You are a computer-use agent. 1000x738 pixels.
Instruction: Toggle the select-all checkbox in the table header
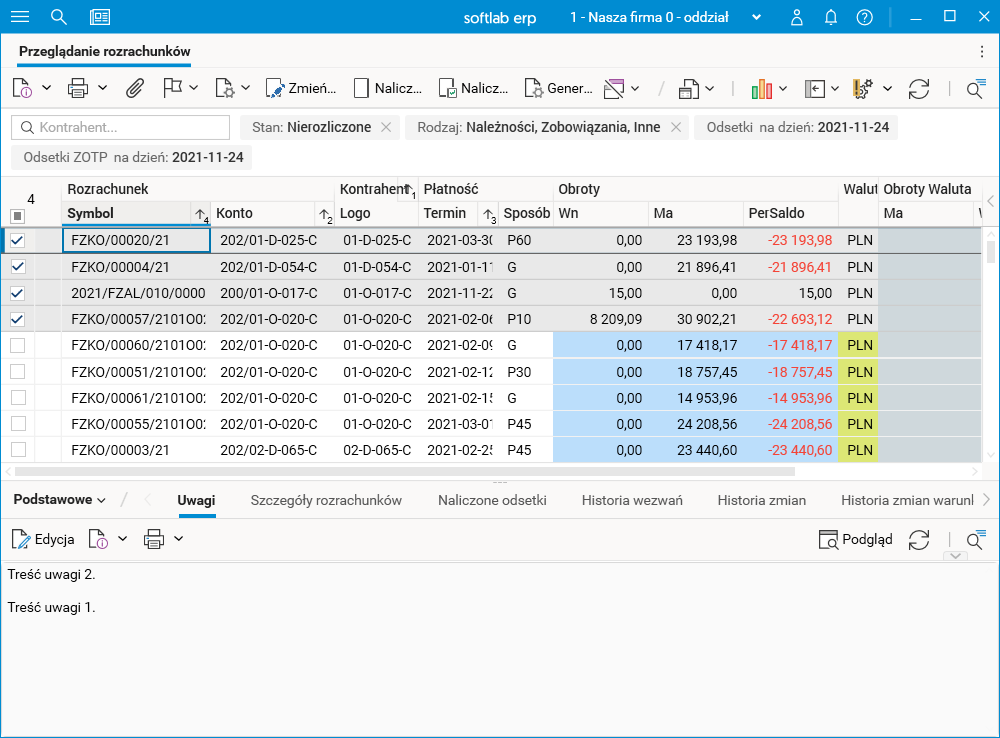(17, 215)
